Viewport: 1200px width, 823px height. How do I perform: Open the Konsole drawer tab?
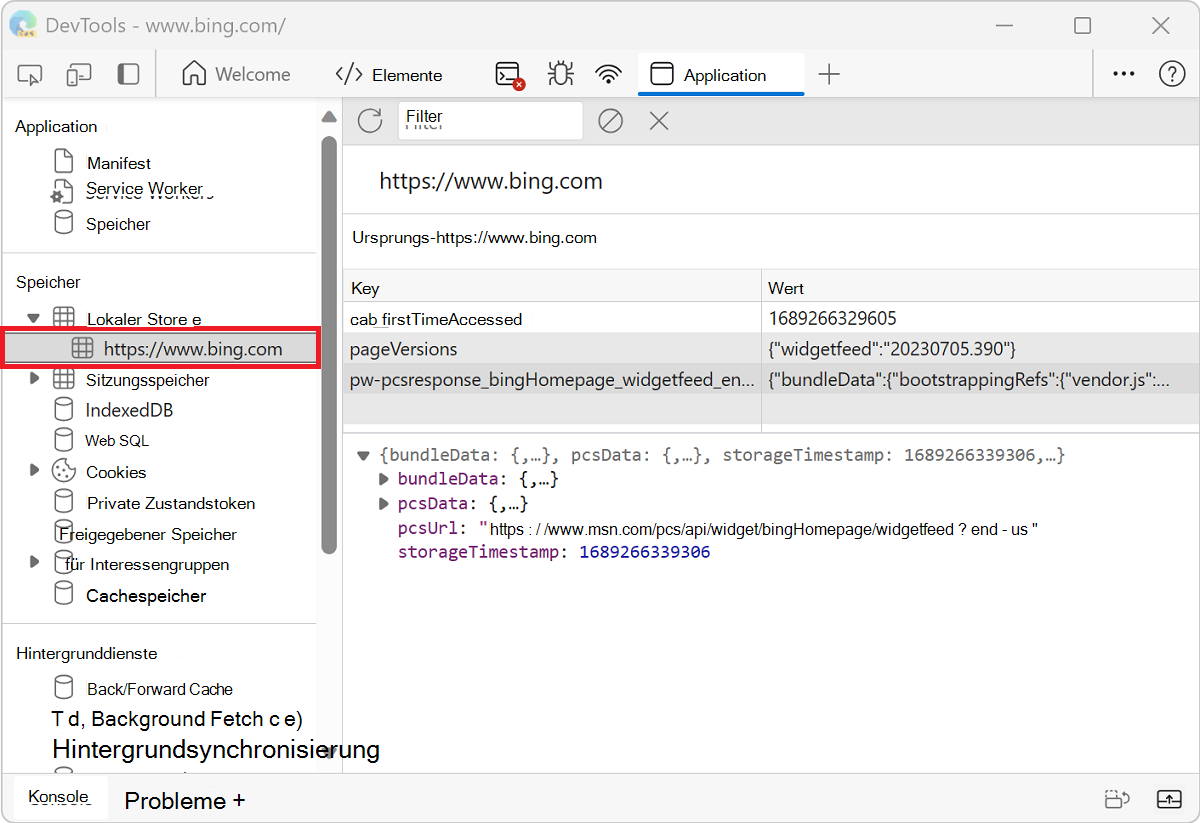59,796
